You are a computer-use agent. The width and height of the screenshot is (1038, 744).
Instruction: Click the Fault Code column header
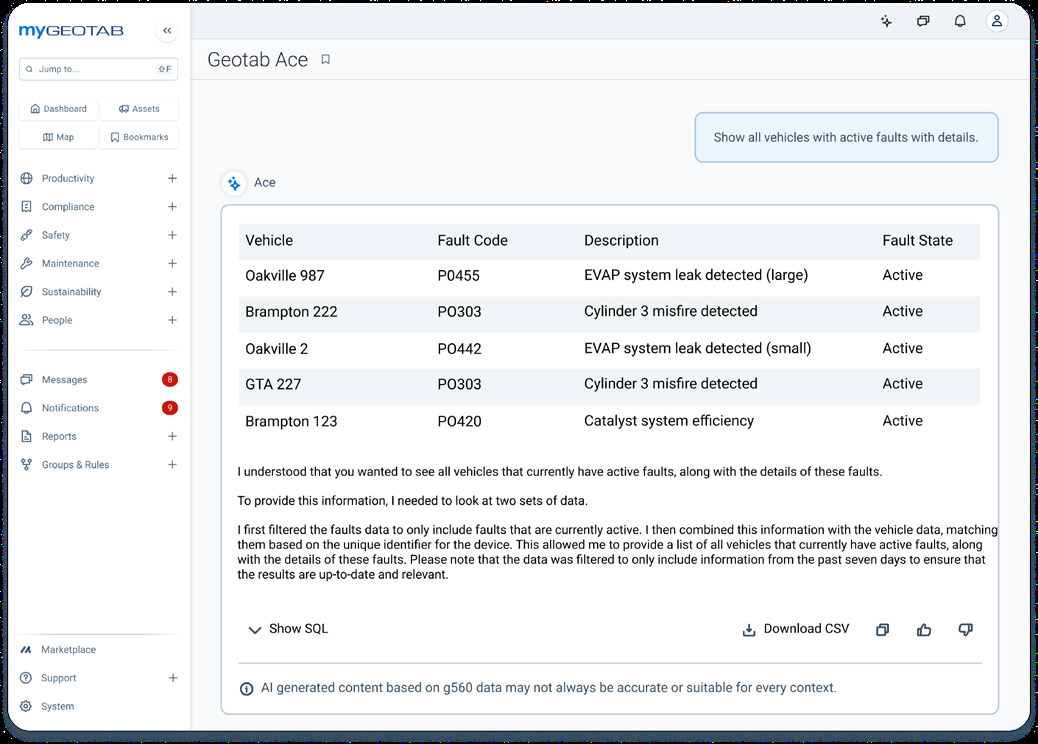pyautogui.click(x=472, y=241)
